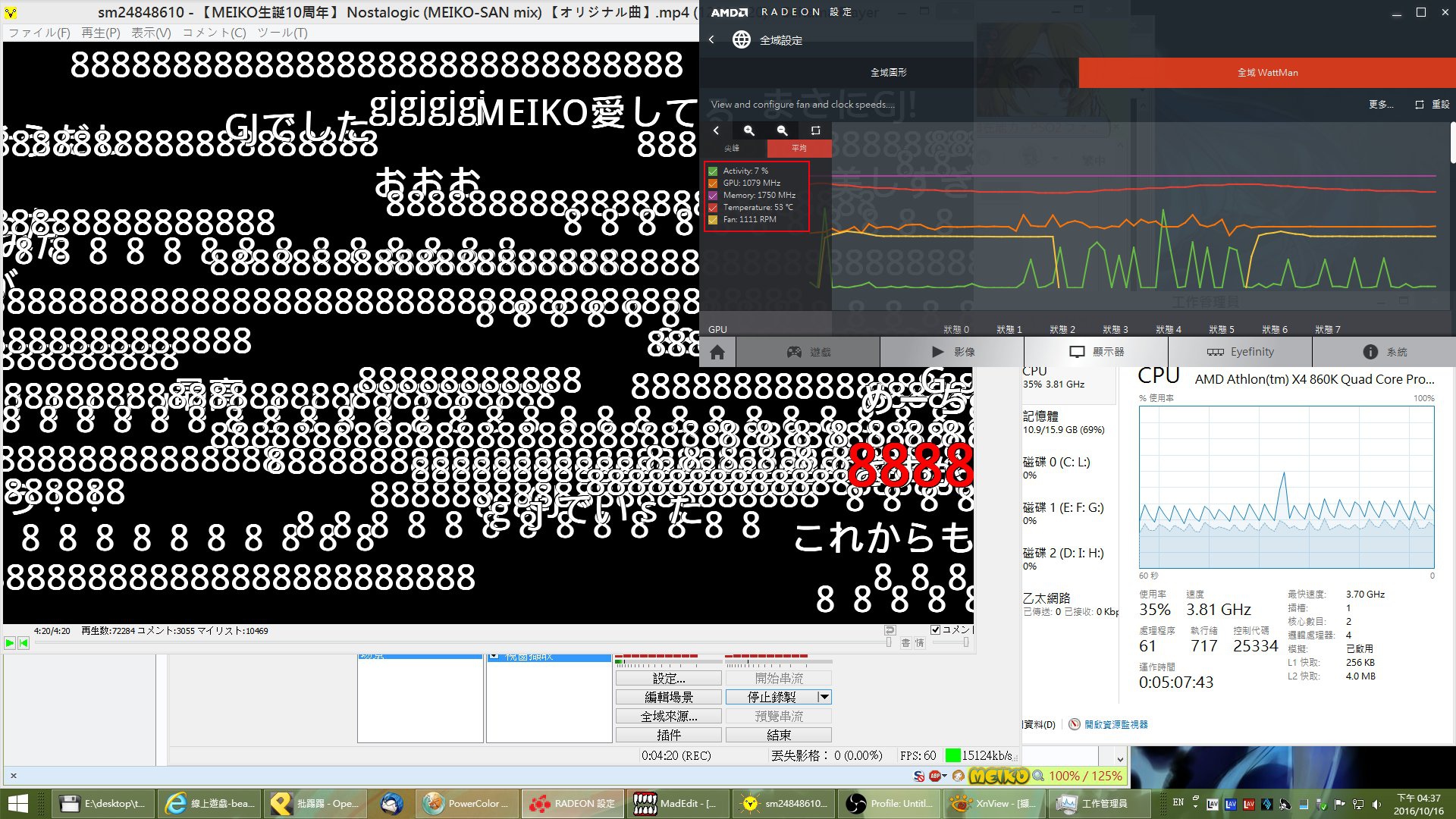Click 更多... in the WattMan header
The height and width of the screenshot is (819, 1456).
coord(1381,105)
